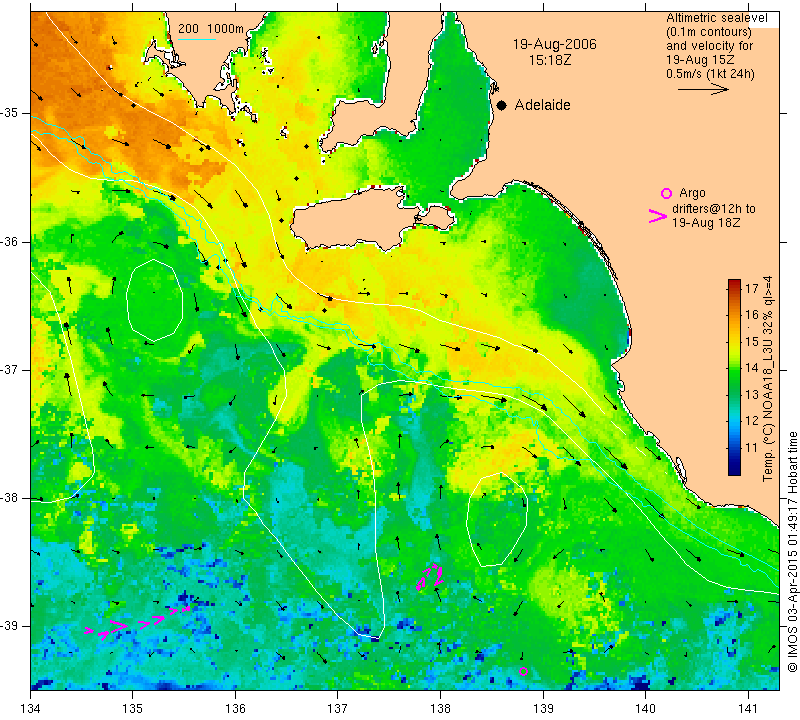The width and height of the screenshot is (800, 720).
Task: Click the 14 value on temperature scale
Action: click(x=752, y=368)
